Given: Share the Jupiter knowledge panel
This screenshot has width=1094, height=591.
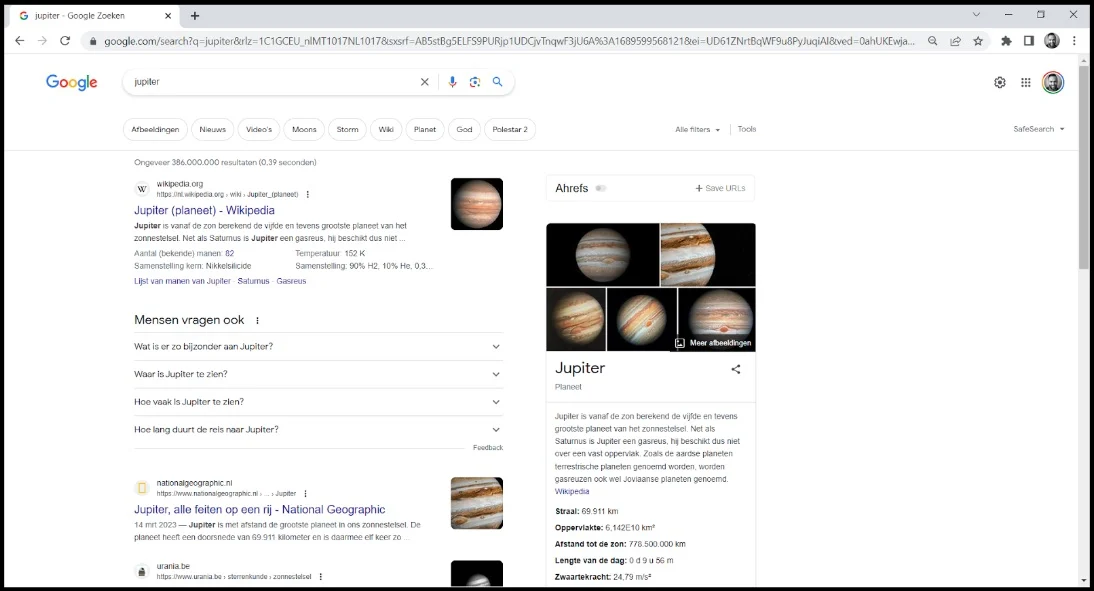Looking at the screenshot, I should point(735,369).
